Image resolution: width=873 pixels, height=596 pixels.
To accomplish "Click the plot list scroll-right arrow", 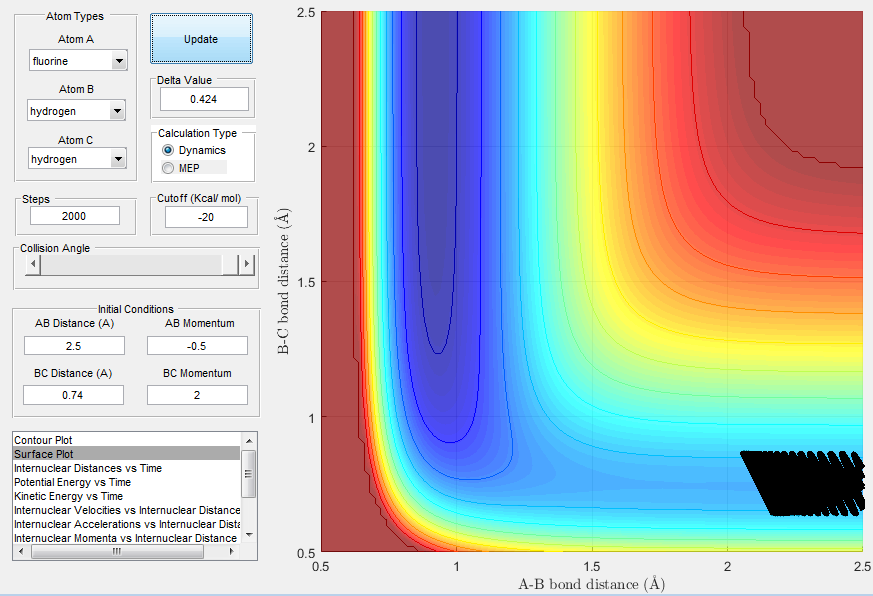I will [x=232, y=551].
